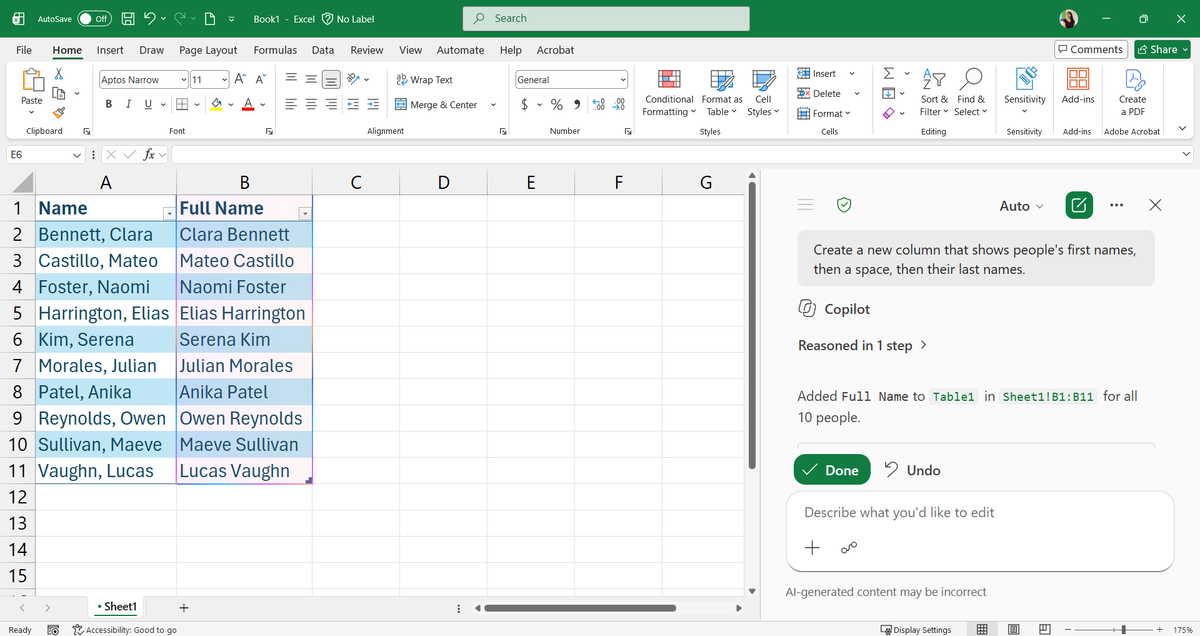
Task: Click the shield icon in Copilot pane
Action: pos(844,205)
